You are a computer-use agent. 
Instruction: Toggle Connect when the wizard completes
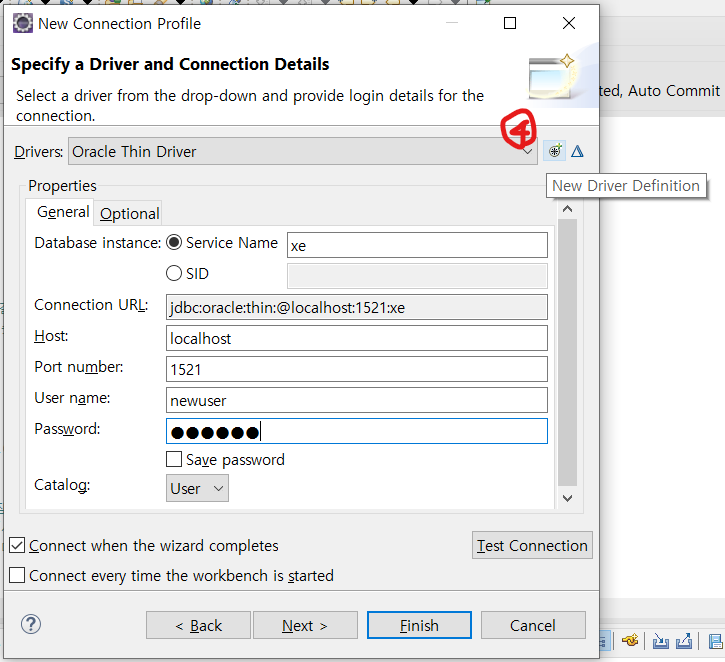click(x=17, y=546)
